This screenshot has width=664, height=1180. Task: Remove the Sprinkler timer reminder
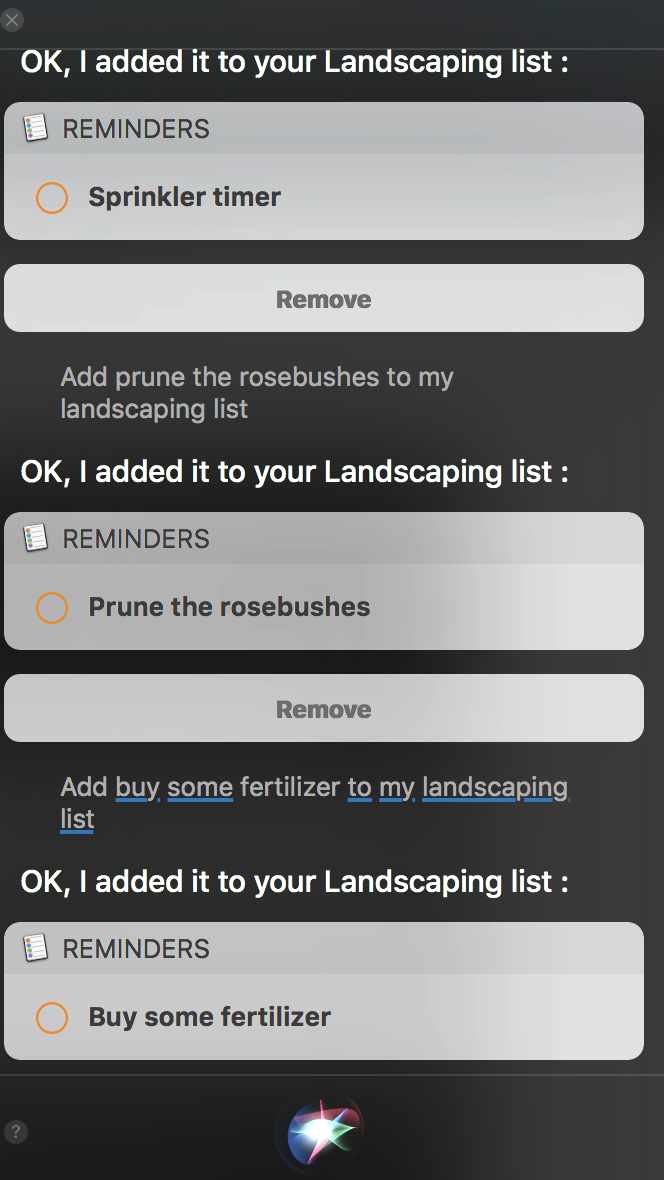click(x=324, y=298)
